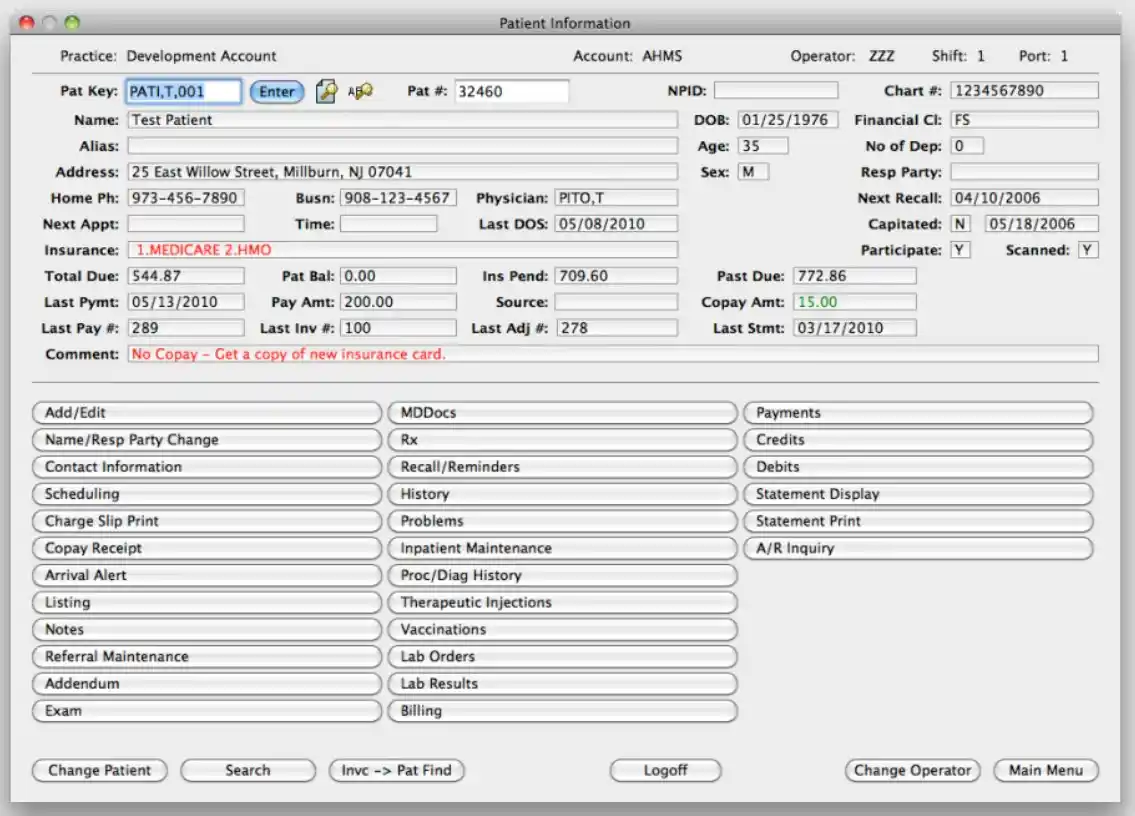
Task: Open the Copay Receipt function
Action: coord(205,548)
